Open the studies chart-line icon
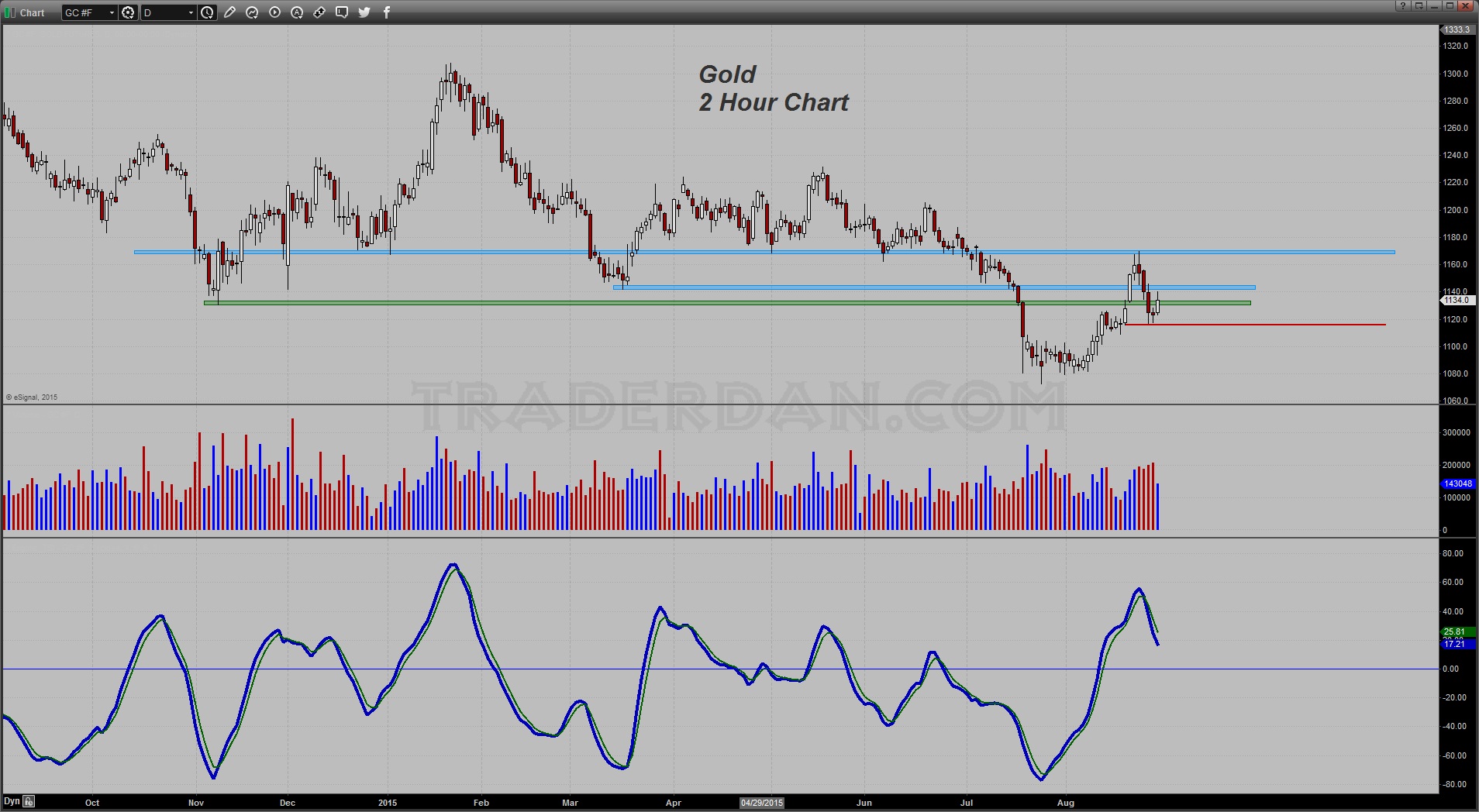This screenshot has height=812, width=1479. click(x=252, y=12)
